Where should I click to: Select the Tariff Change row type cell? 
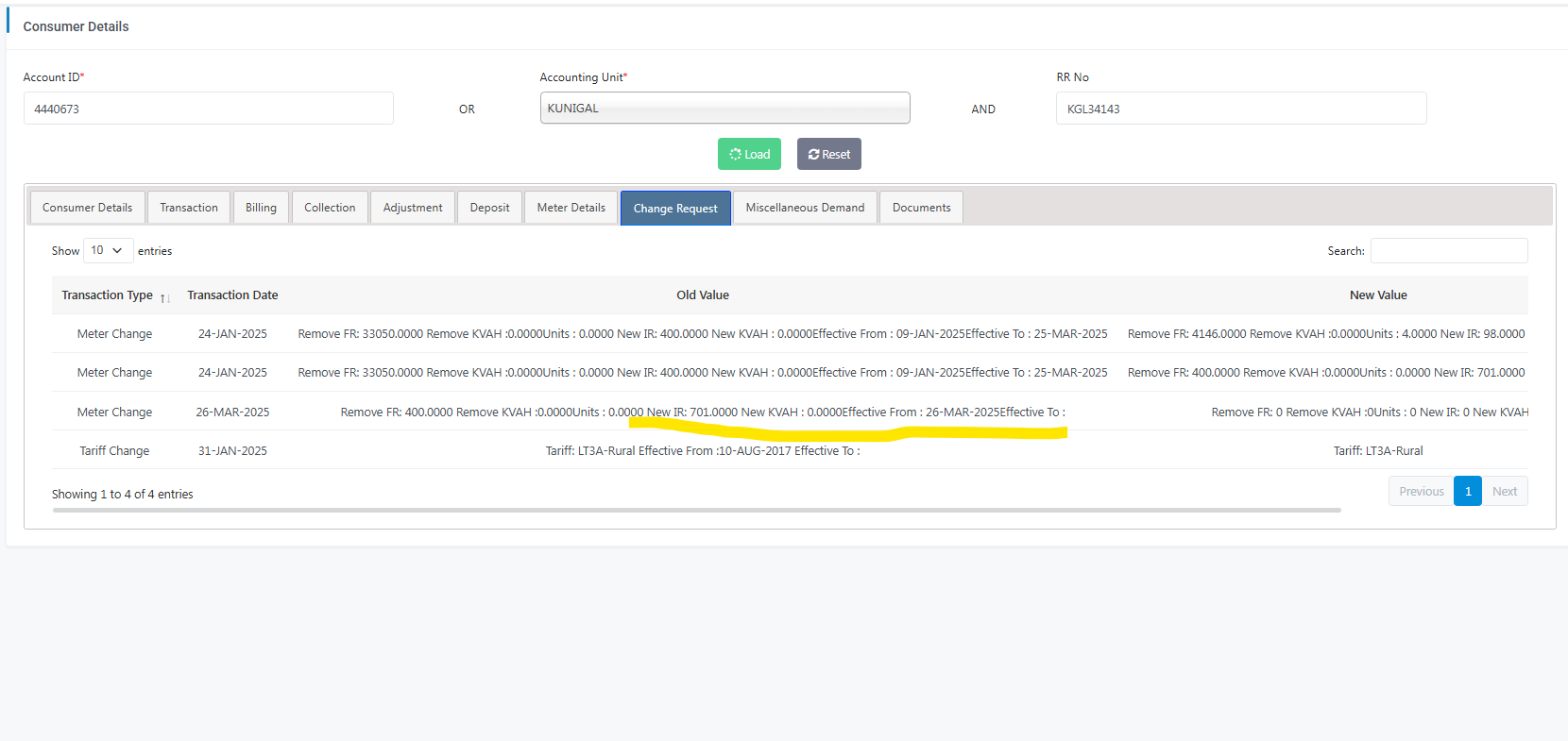pyautogui.click(x=114, y=451)
